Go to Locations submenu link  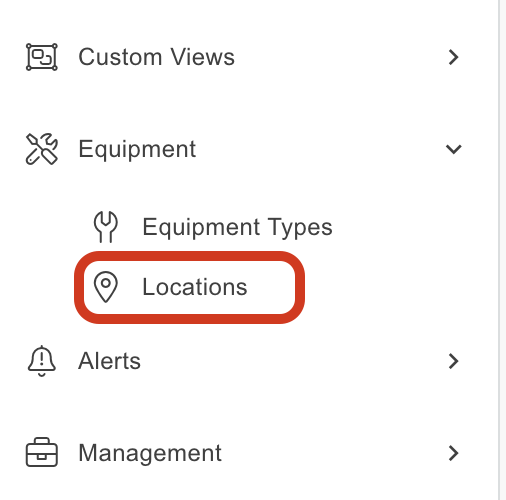coord(195,287)
